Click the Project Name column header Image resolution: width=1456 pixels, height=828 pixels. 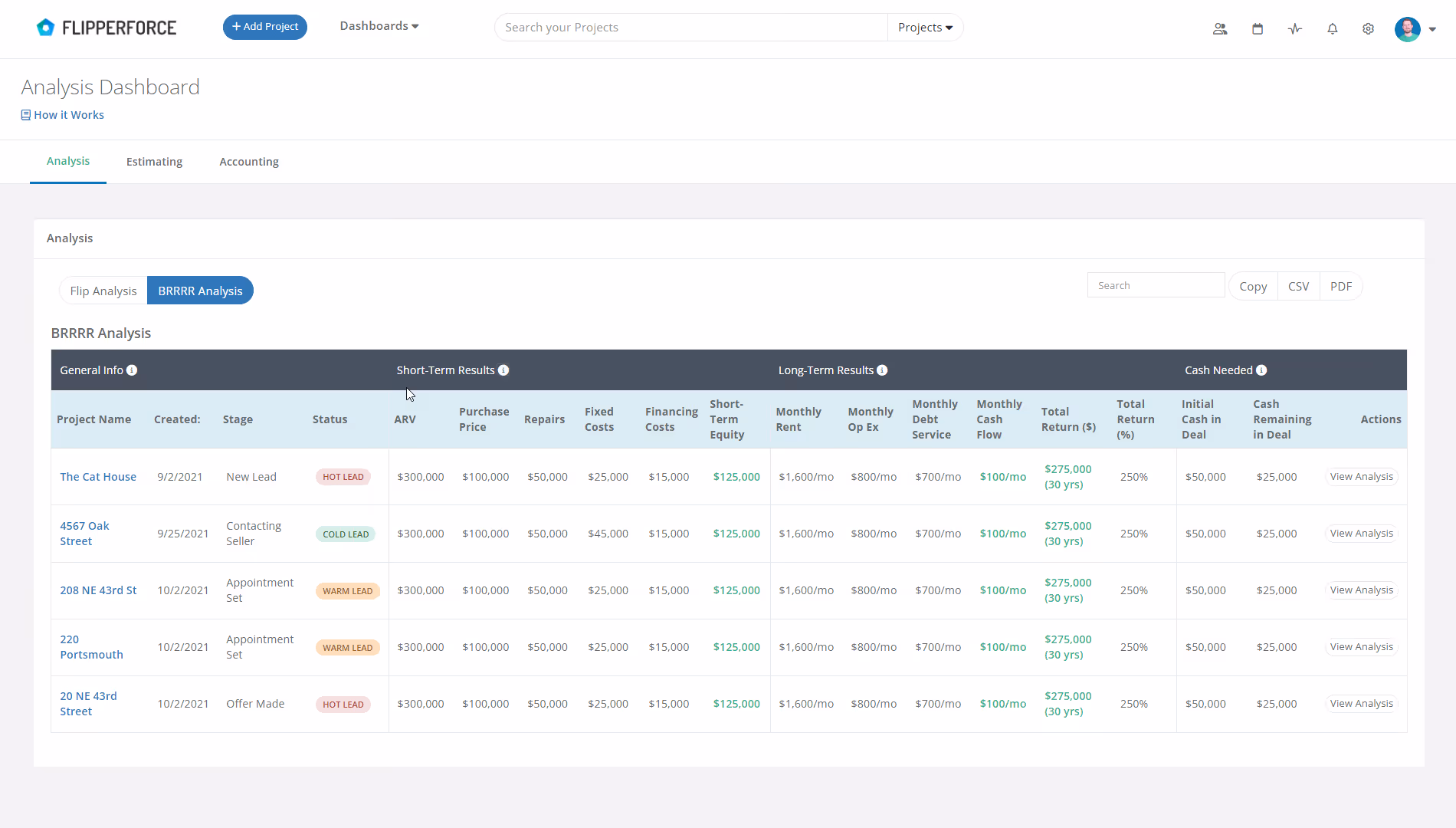click(x=93, y=419)
